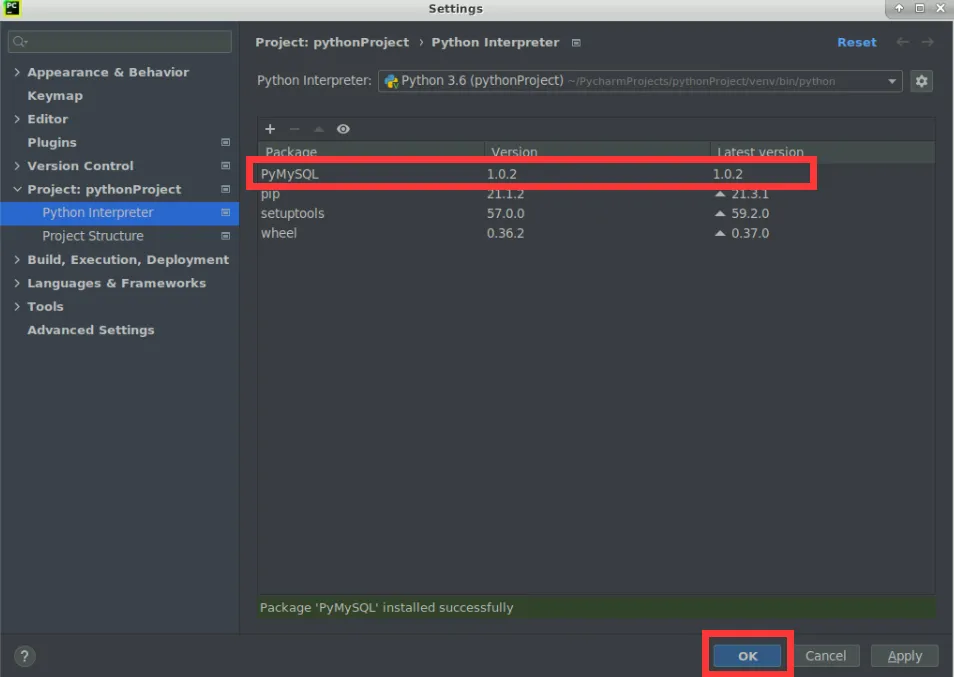
Task: Click the wheel version 0.36.2 cell
Action: 506,233
